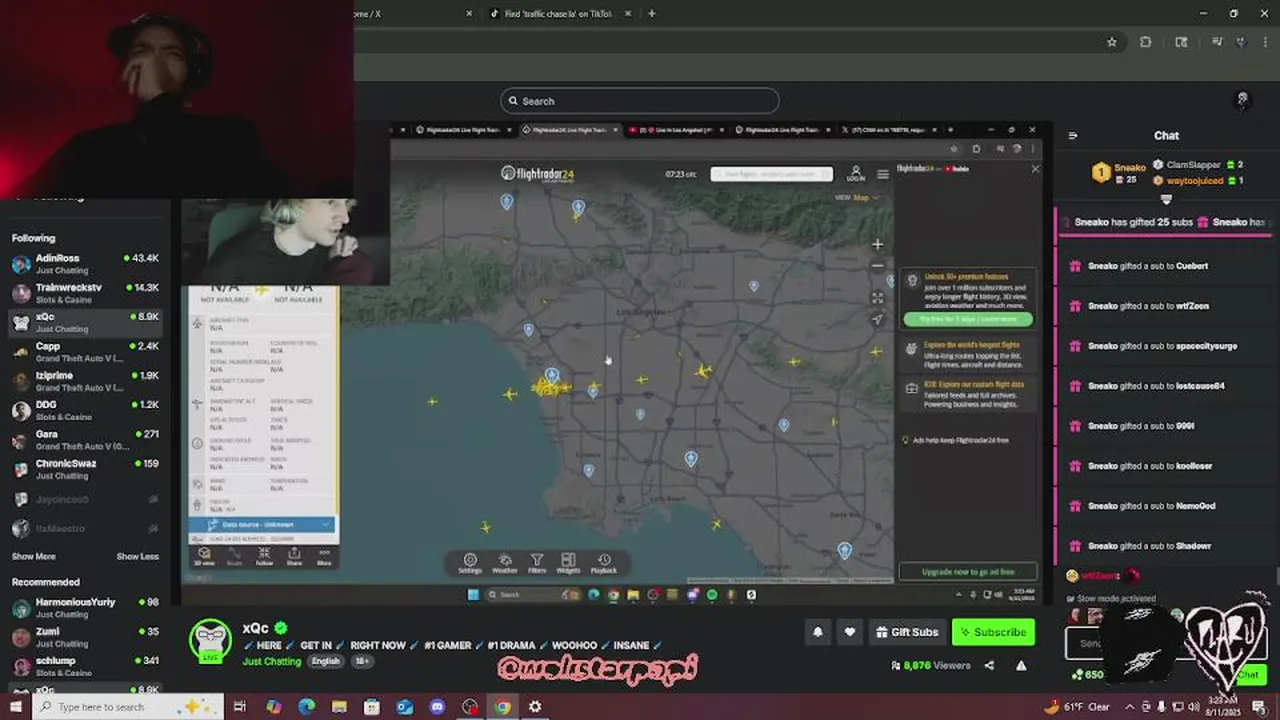Image resolution: width=1280 pixels, height=720 pixels.
Task: Click the green try-free premium button
Action: point(968,319)
